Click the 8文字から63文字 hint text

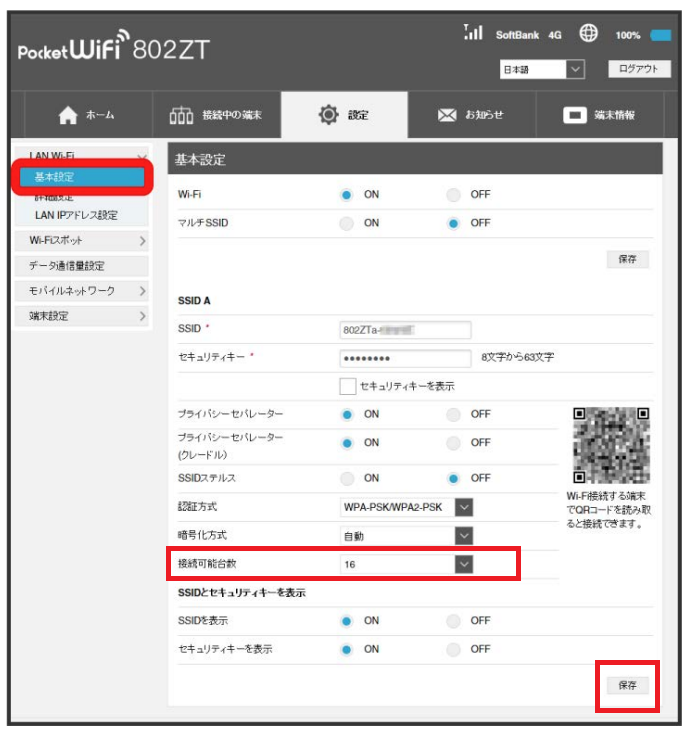(x=518, y=358)
